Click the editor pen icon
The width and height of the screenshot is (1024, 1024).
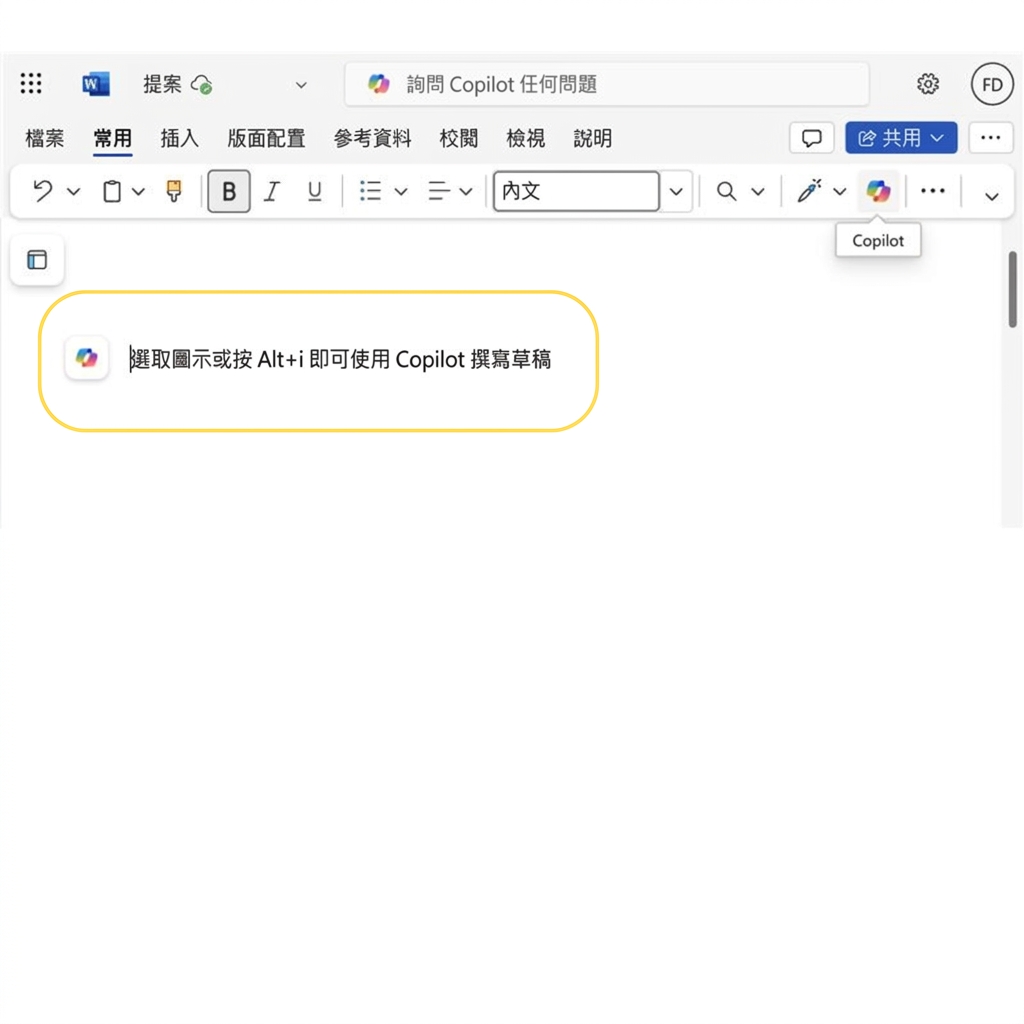810,191
